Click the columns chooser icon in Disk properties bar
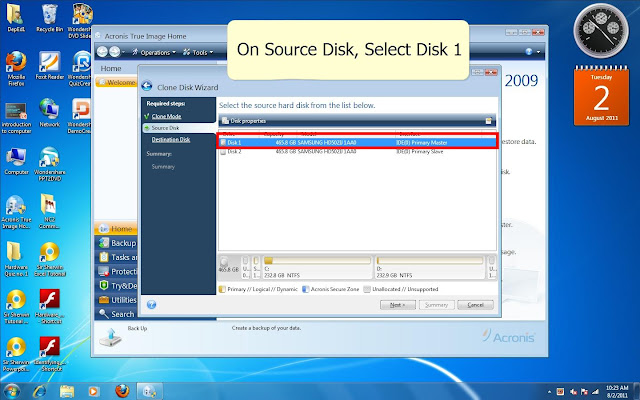 coord(488,121)
